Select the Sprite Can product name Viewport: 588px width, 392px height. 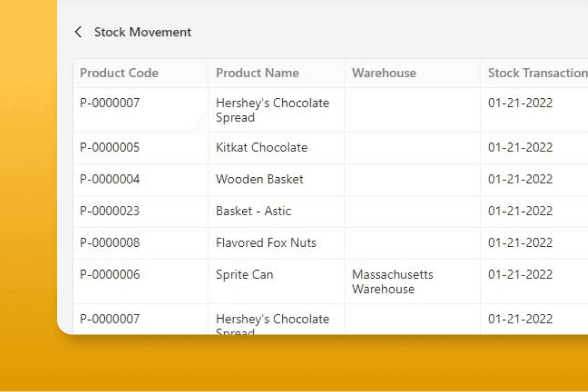point(244,275)
